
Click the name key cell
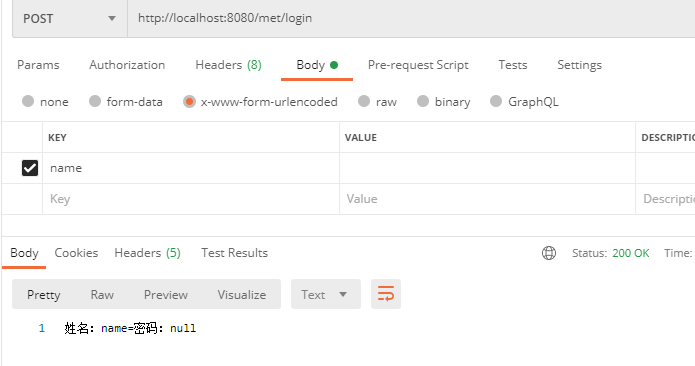[x=191, y=168]
